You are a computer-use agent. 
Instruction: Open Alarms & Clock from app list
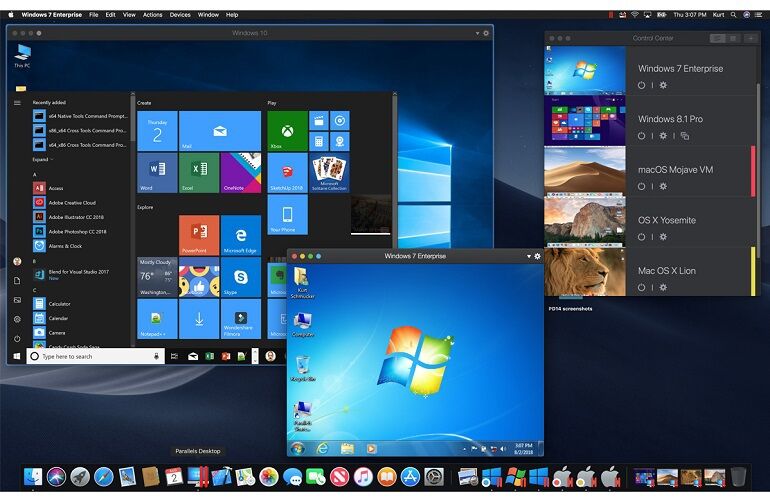[x=58, y=246]
